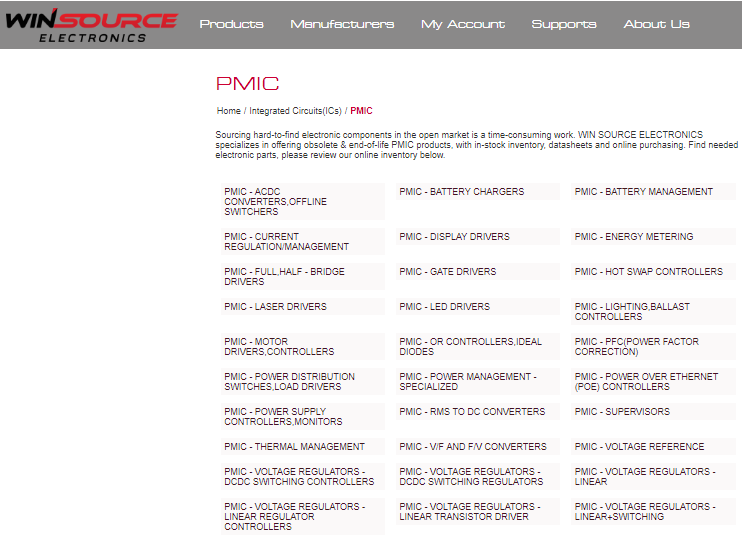Open PMIC - ACDC Converters, Offline Switchers
744x536 pixels.
point(303,202)
